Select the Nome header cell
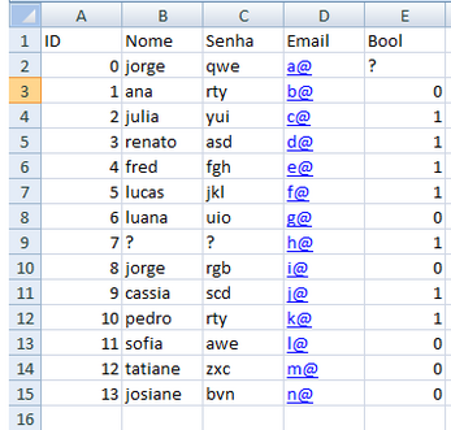The image size is (451, 430). pyautogui.click(x=162, y=40)
